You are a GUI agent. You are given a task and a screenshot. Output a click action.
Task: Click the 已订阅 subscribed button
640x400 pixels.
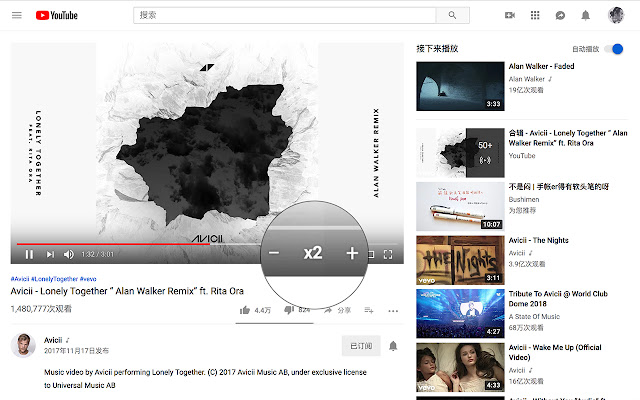tap(361, 346)
